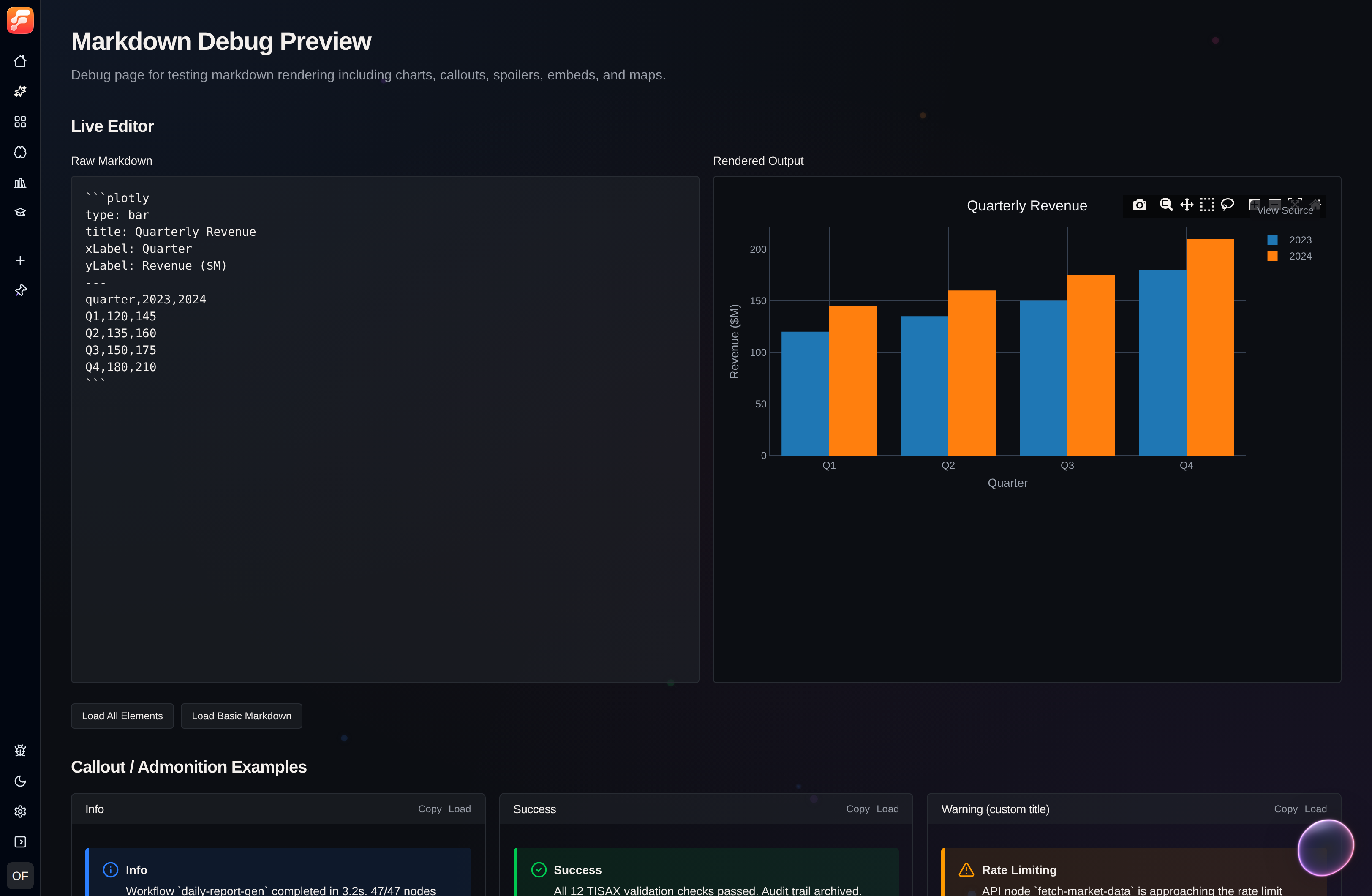1372x896 pixels.
Task: Click the floating purple assistant orb
Action: 1325,847
